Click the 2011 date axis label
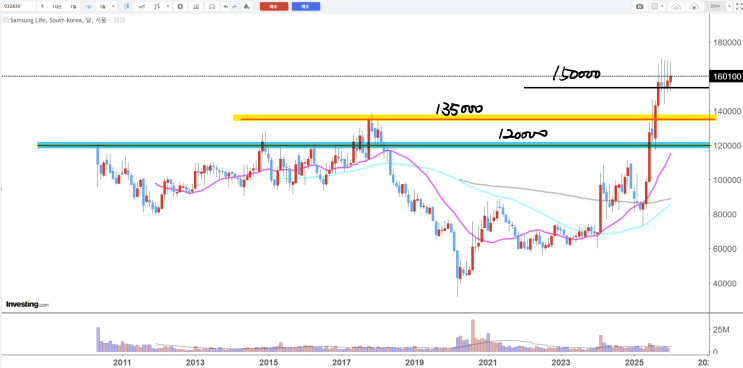 pyautogui.click(x=122, y=362)
